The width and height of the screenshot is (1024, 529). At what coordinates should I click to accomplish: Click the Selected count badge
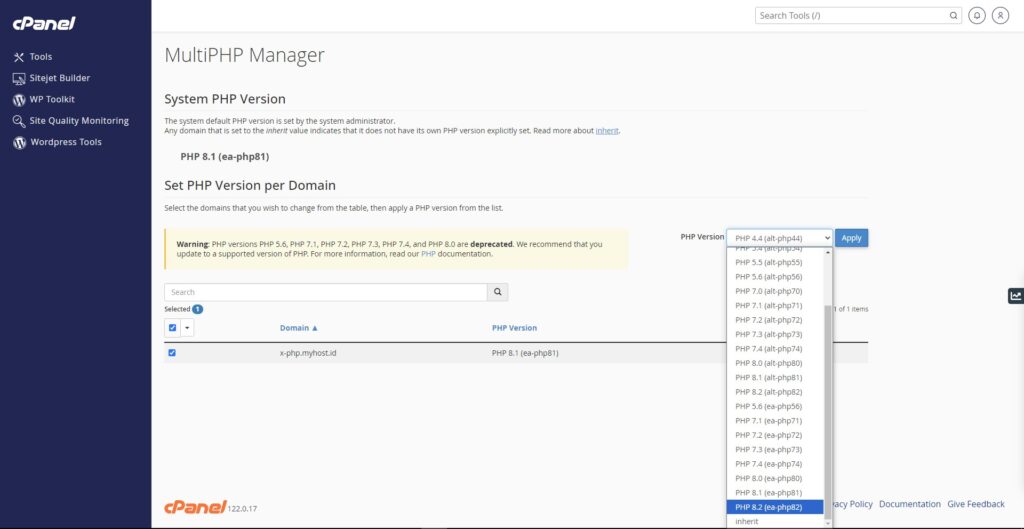[x=197, y=309]
